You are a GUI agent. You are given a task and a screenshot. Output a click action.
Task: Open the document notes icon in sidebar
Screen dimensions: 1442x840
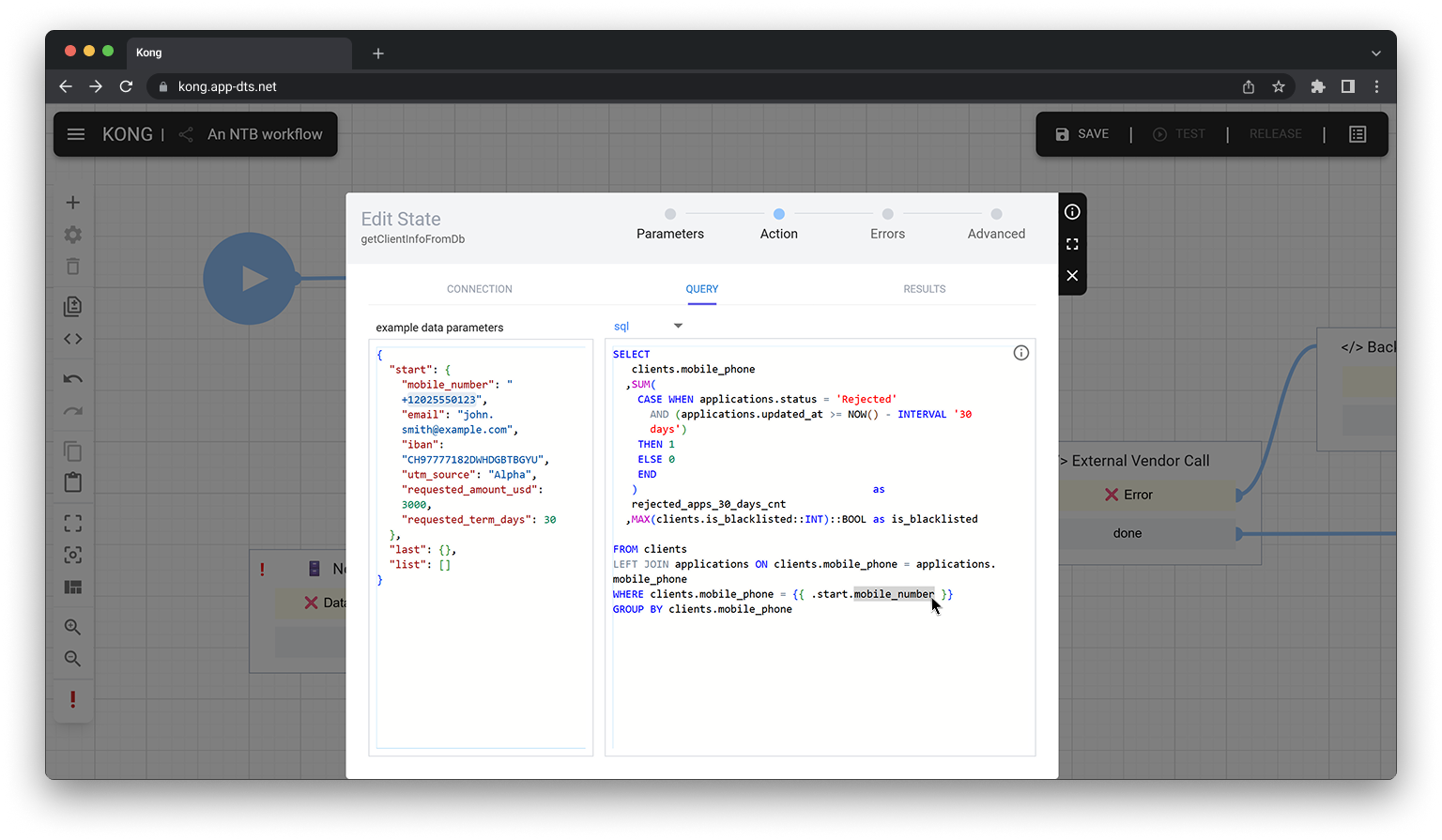pos(72,306)
